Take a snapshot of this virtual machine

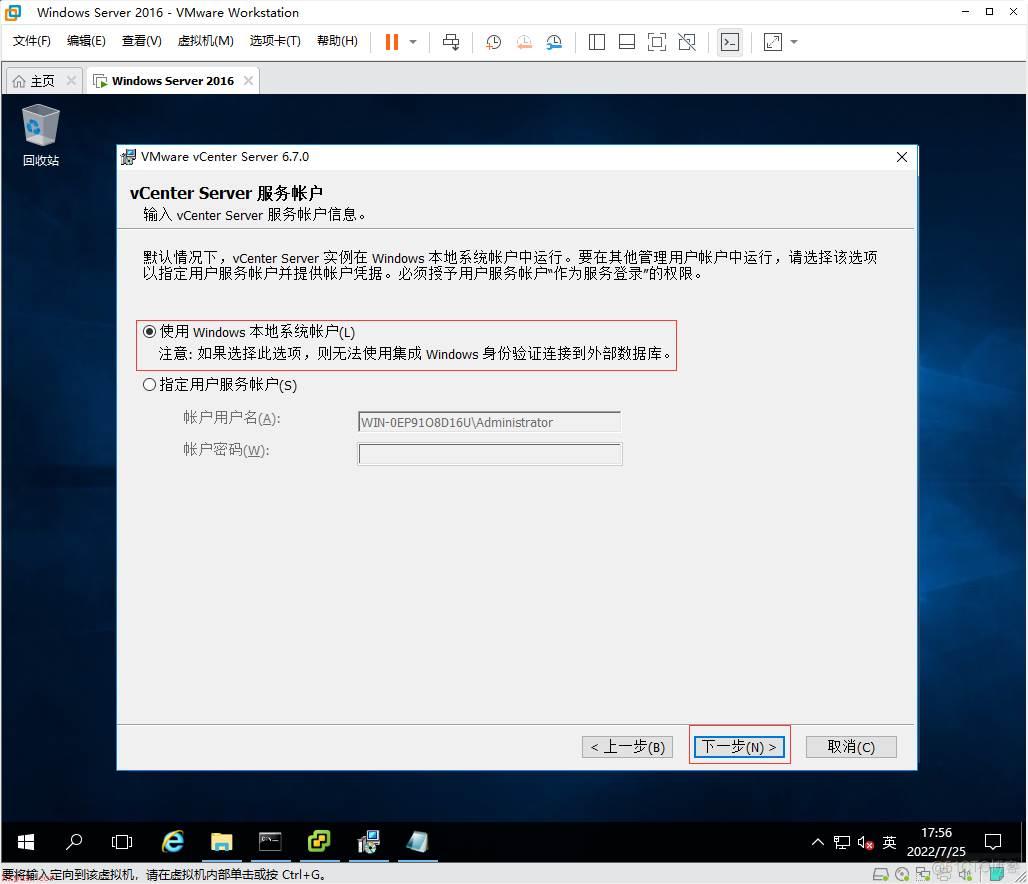click(493, 42)
